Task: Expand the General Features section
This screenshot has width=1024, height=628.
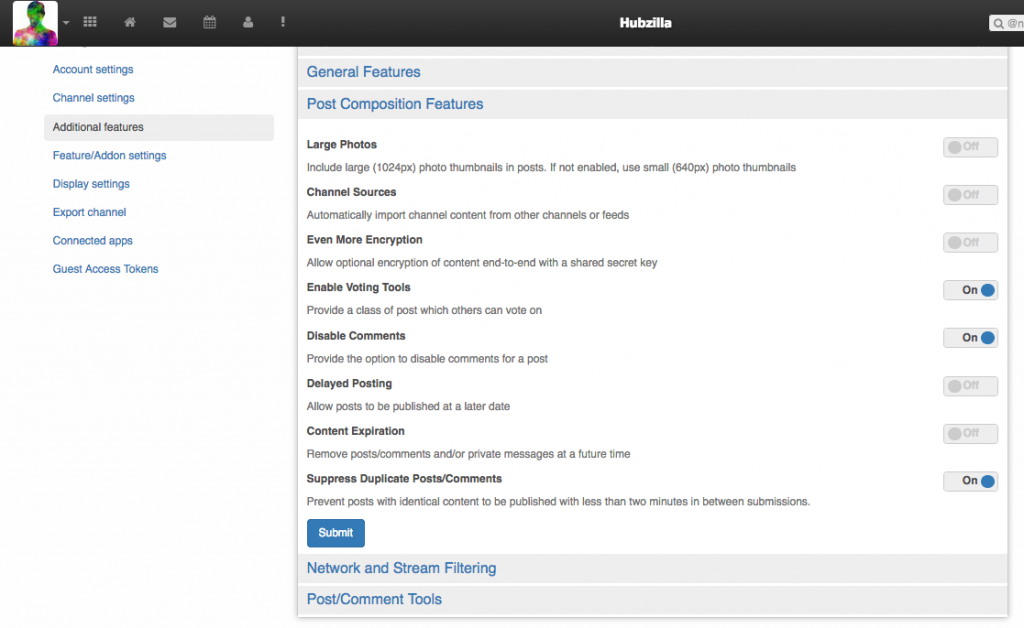Action: pyautogui.click(x=363, y=72)
